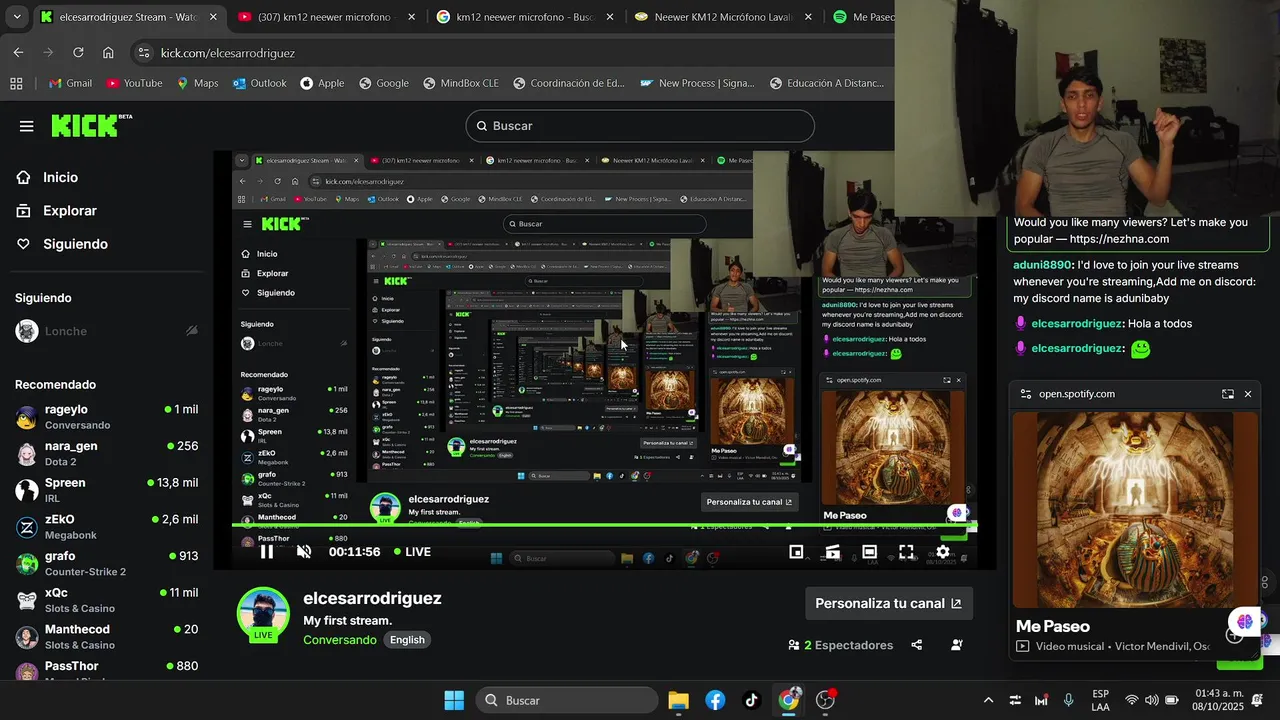
Task: Reload the Kick page
Action: (78, 52)
